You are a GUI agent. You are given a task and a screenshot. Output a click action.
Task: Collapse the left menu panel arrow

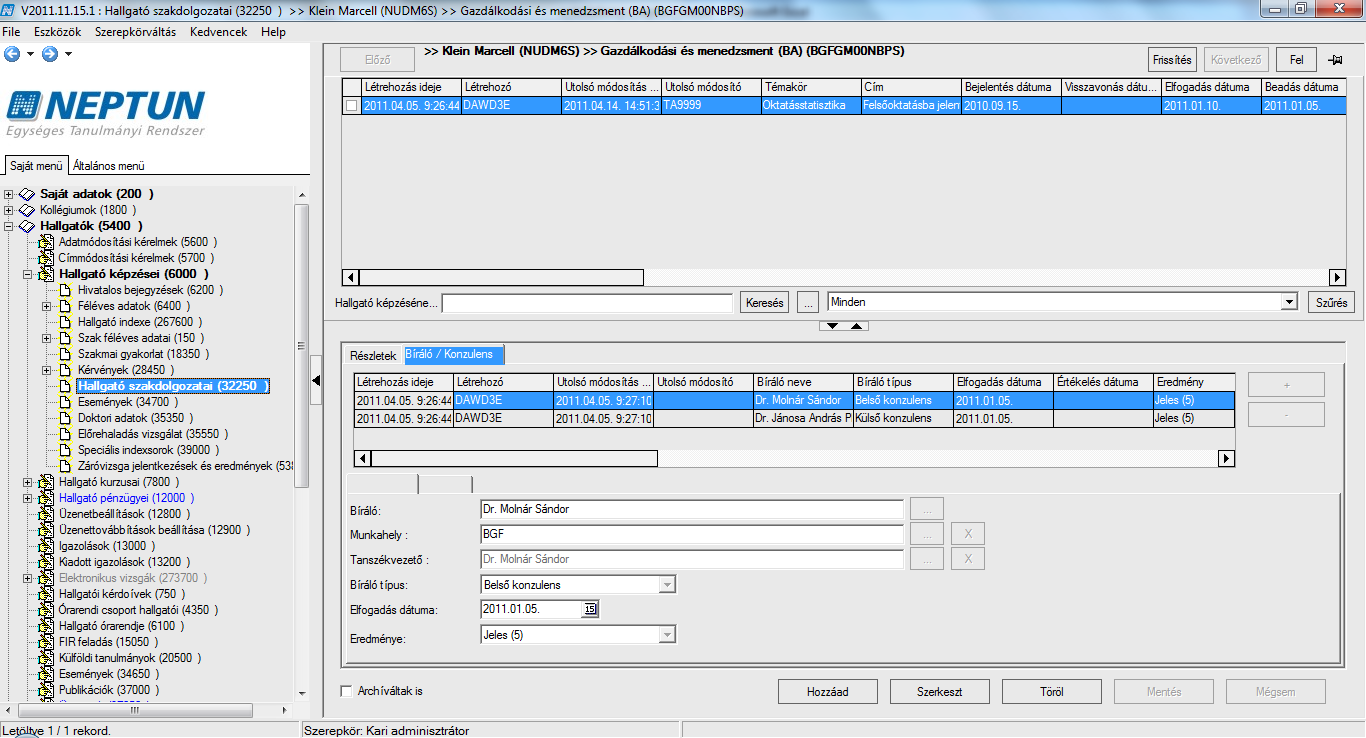pyautogui.click(x=317, y=380)
